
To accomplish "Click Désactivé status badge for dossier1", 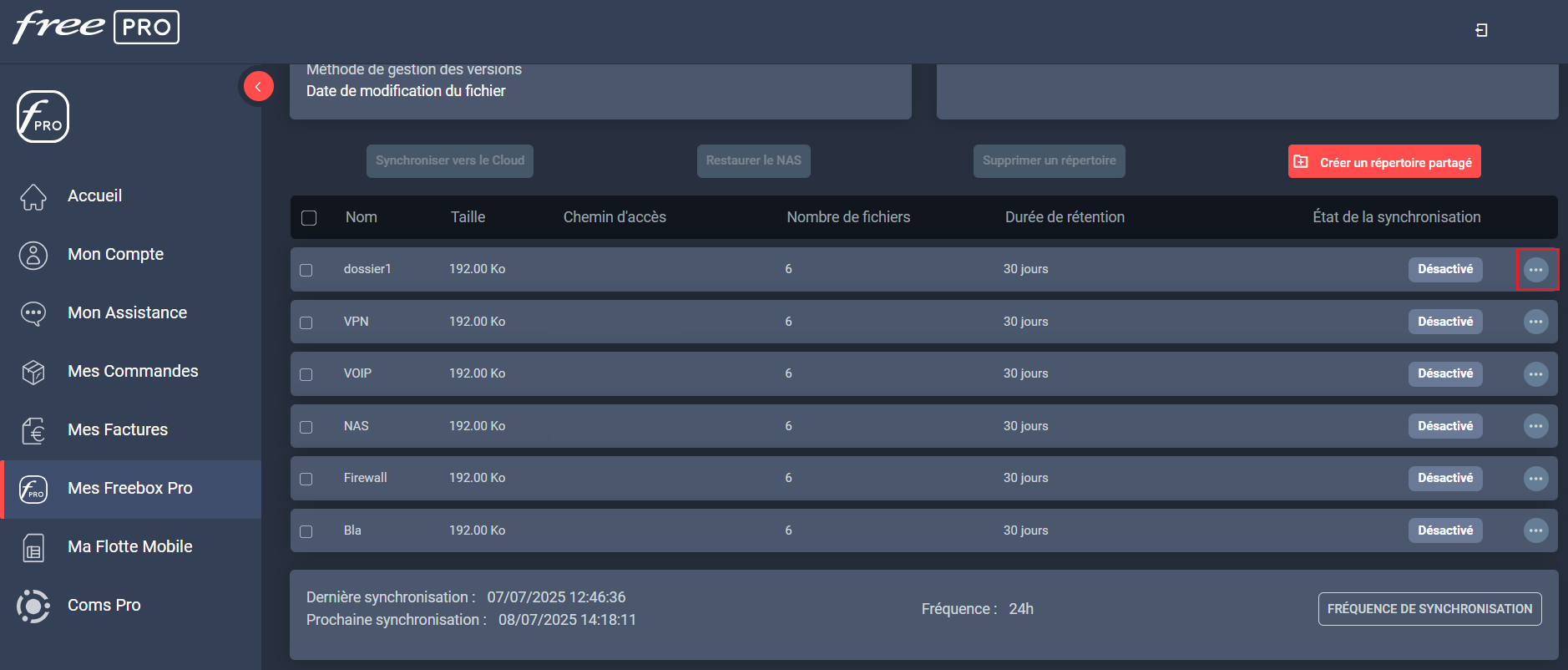I will coord(1445,269).
